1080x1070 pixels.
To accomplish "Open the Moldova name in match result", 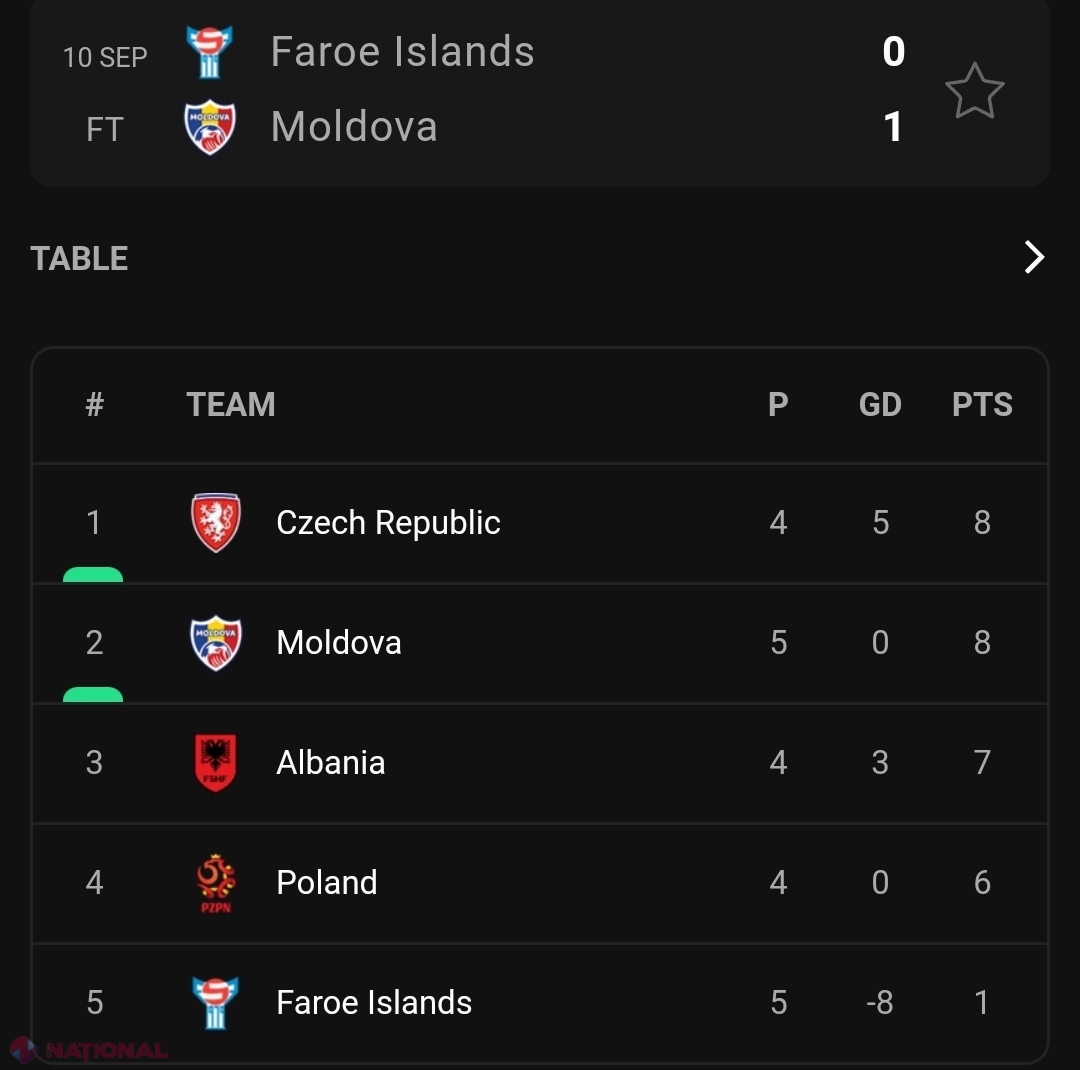I will coord(354,127).
